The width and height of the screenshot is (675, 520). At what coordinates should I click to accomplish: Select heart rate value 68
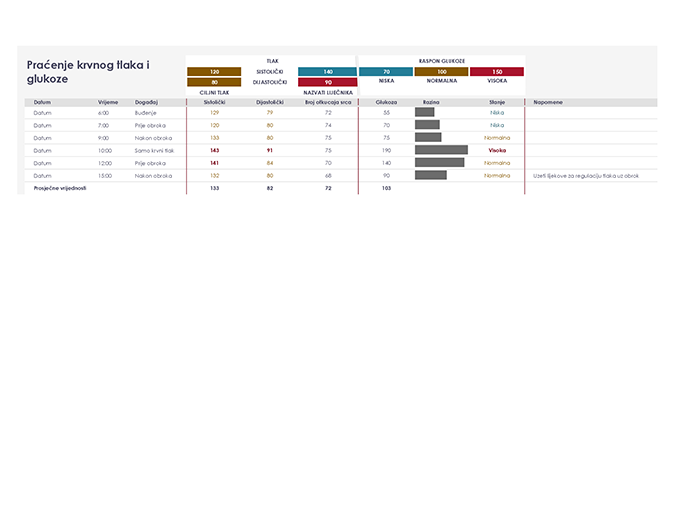[x=328, y=176]
